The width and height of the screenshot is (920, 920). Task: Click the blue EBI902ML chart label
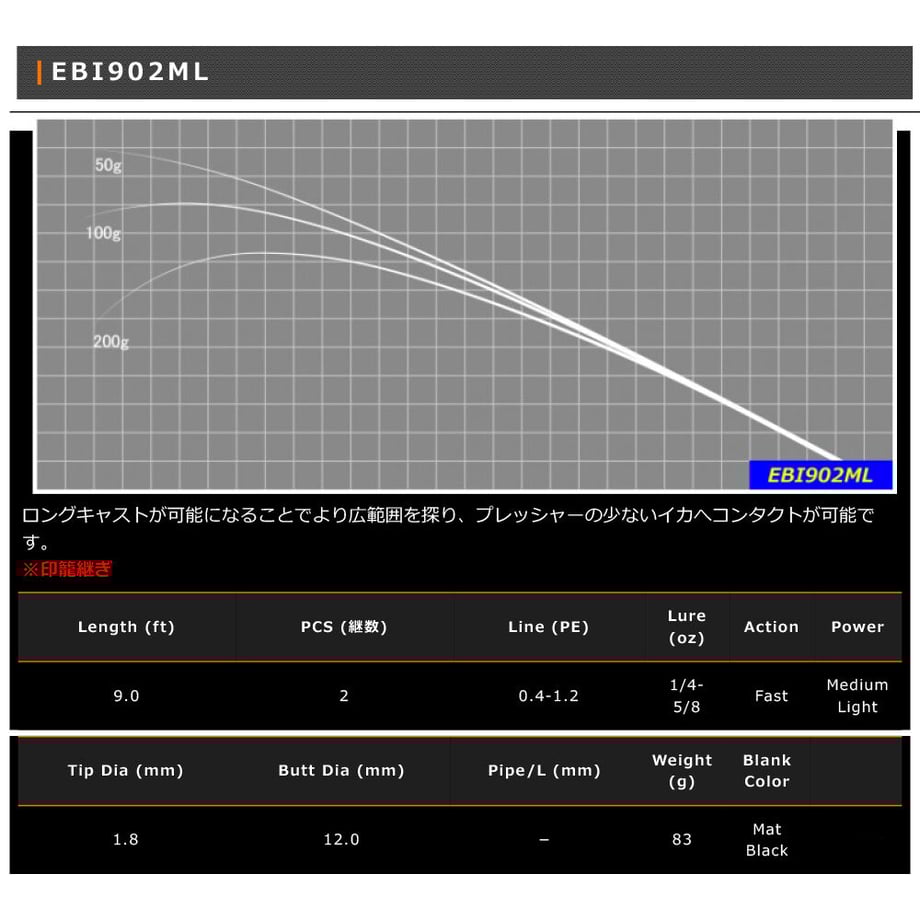(x=820, y=475)
